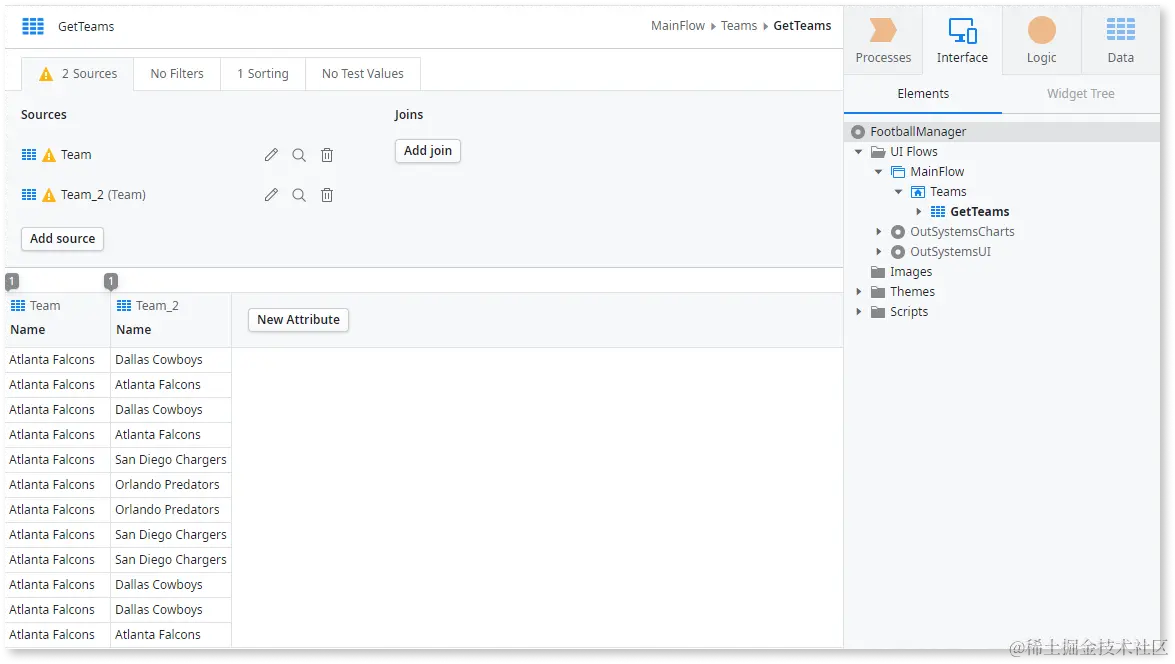The height and width of the screenshot is (664, 1175).
Task: Go to MainFlow in the breadcrumb
Action: 677,26
